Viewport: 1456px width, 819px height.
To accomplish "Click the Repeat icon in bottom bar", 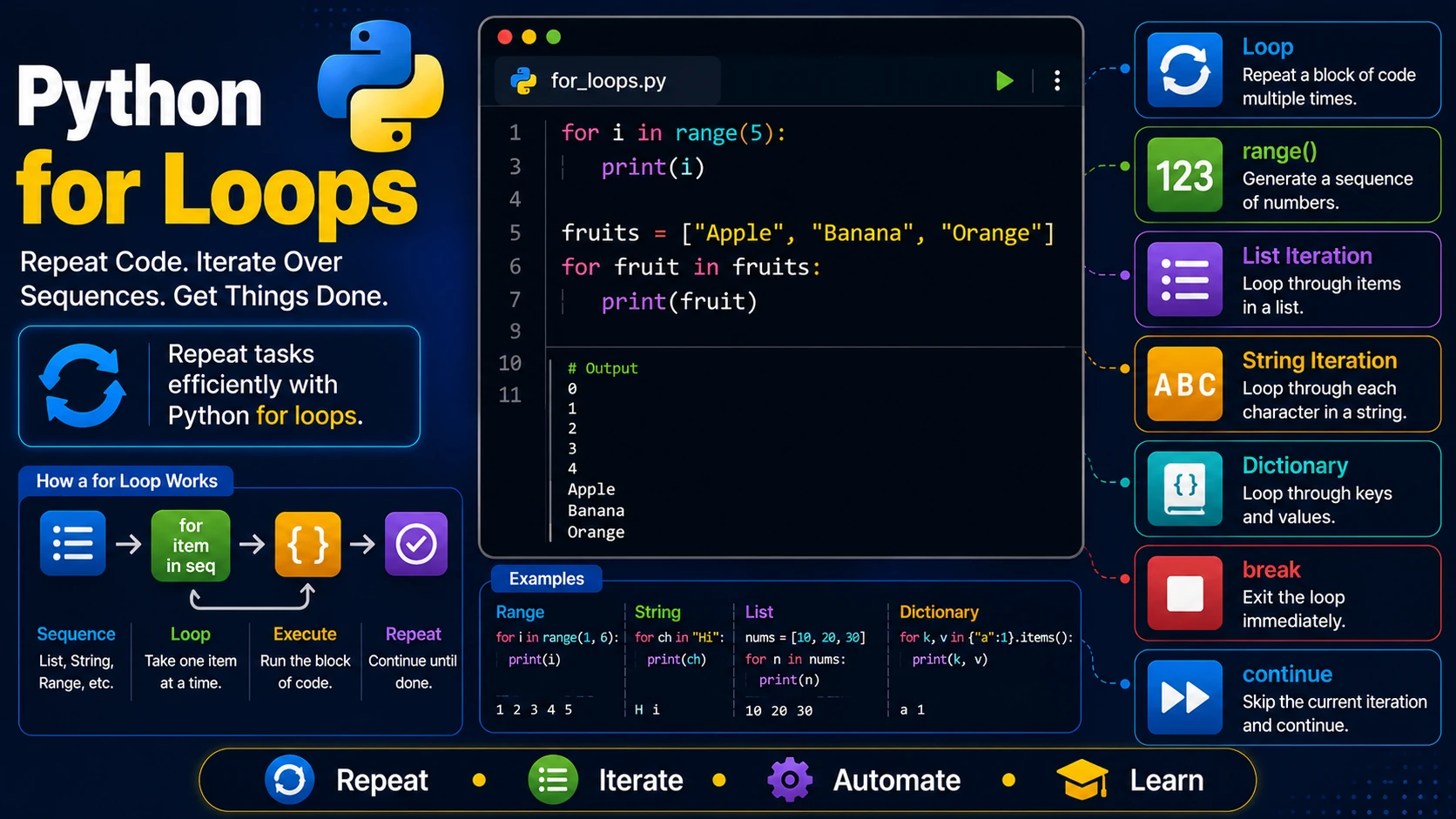I will [289, 780].
